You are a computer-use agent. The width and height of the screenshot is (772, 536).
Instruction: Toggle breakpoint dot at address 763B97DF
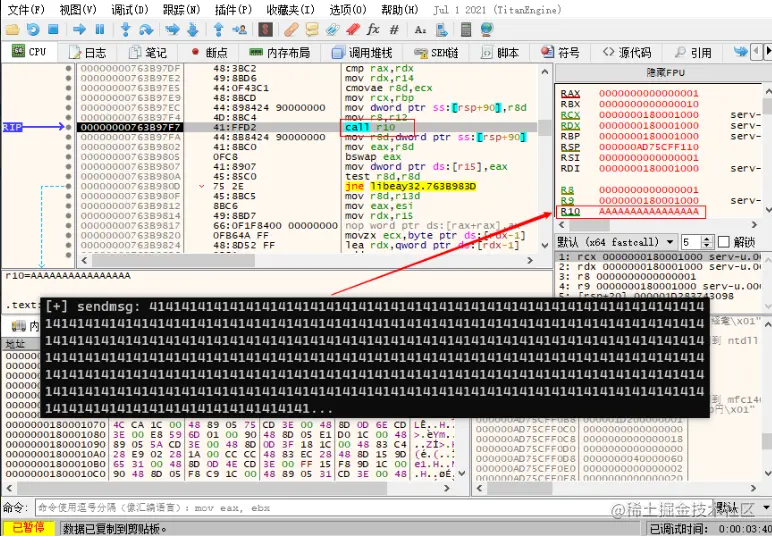coord(68,68)
